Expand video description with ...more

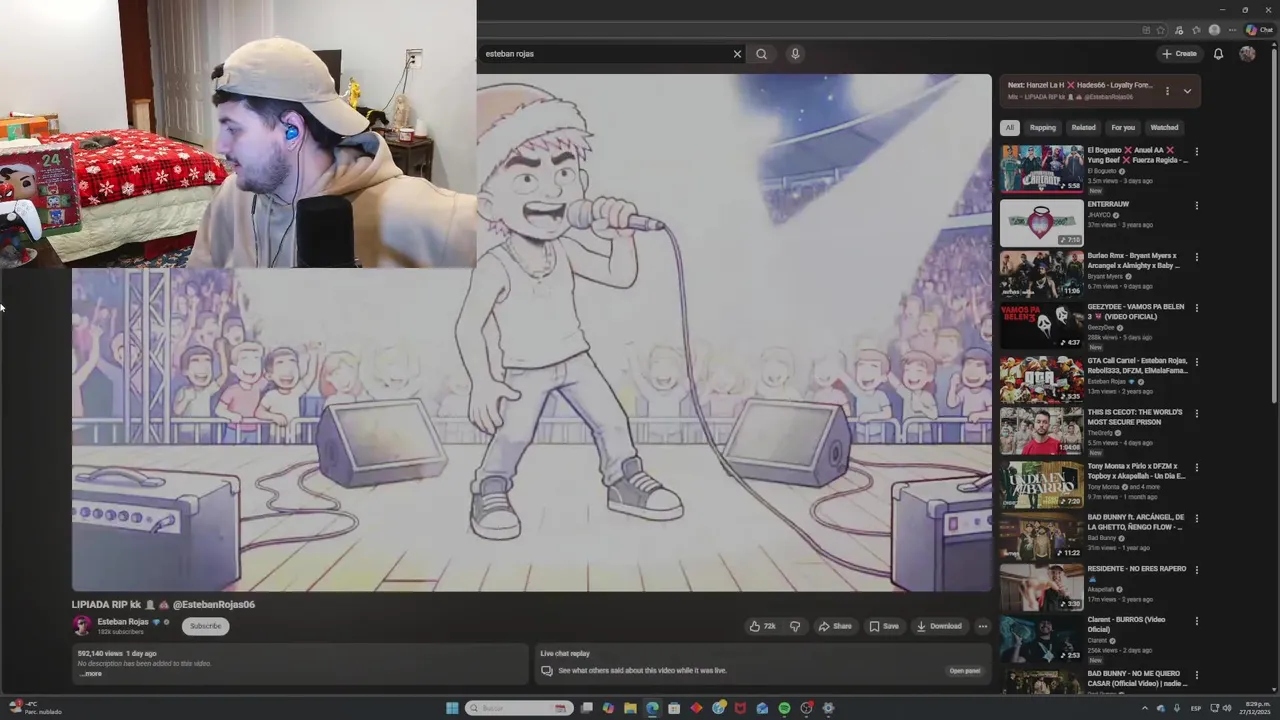[90, 674]
